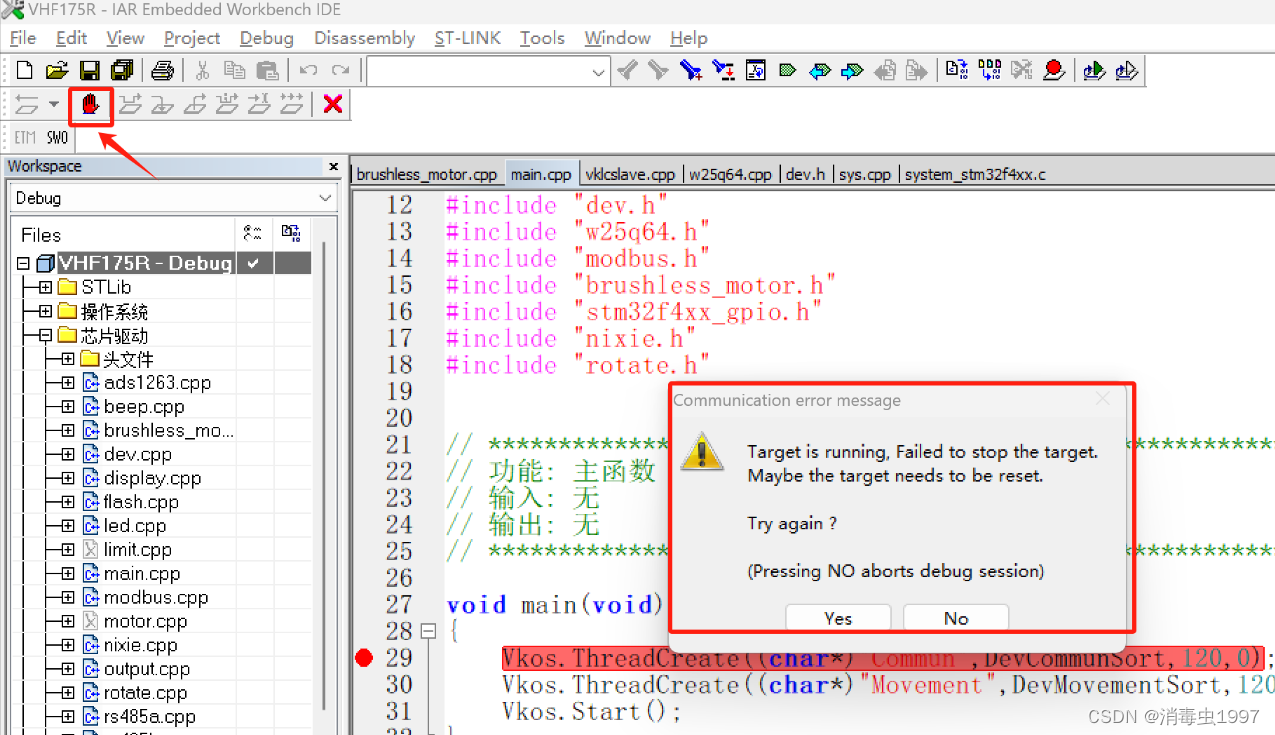Viewport: 1275px width, 735px height.
Task: Click the Step Into debug icon
Action: (163, 104)
